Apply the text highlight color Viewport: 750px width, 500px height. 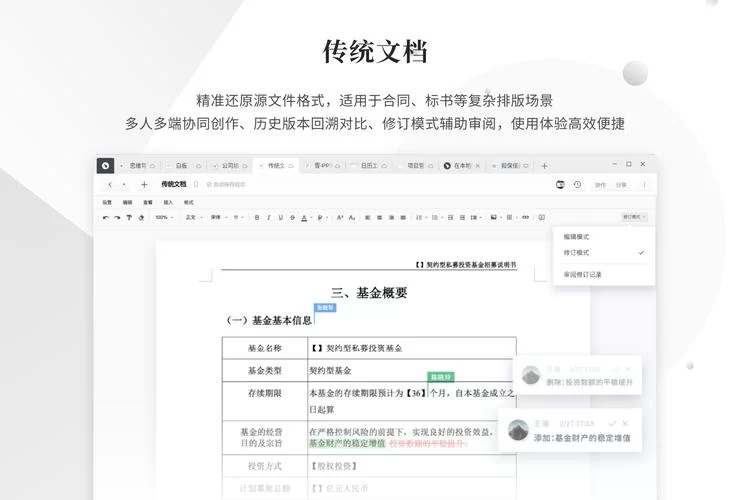[x=320, y=218]
